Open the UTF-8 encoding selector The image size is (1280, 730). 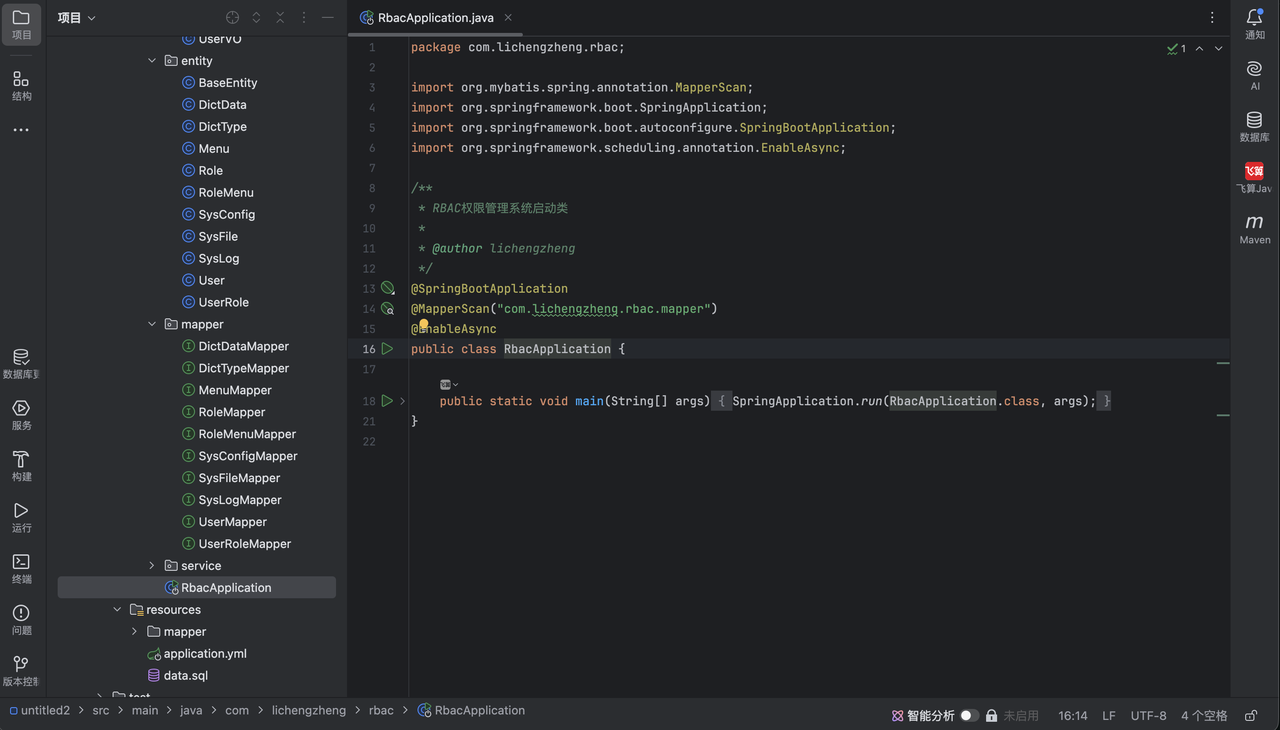coord(1149,716)
